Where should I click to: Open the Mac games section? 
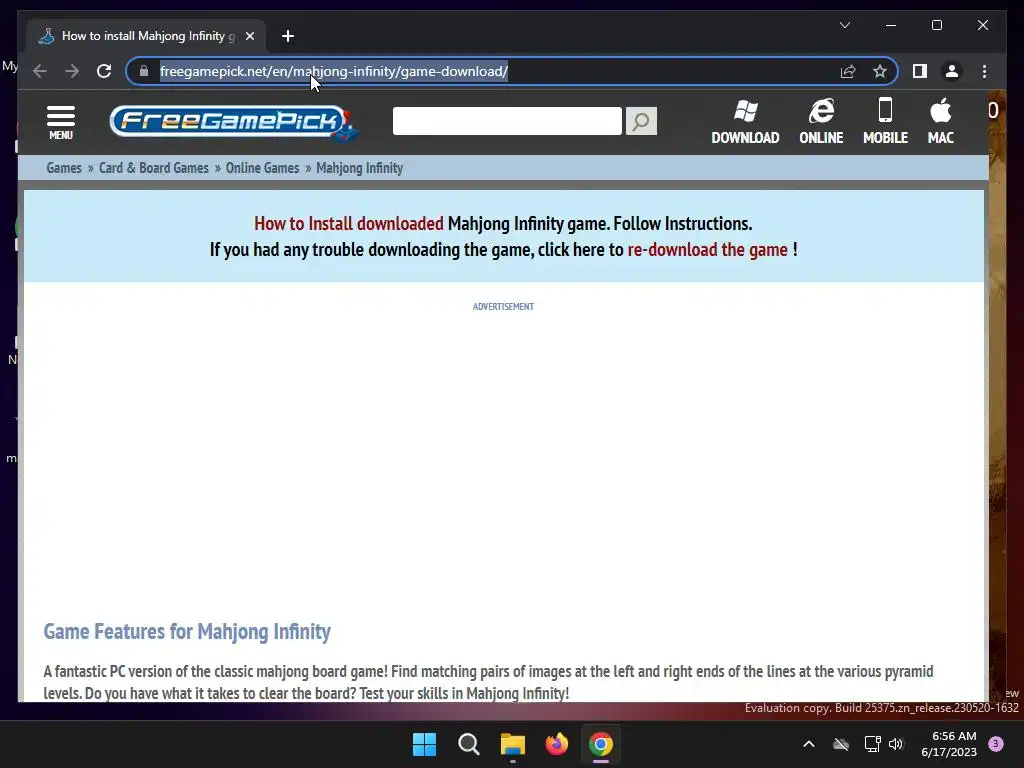point(940,122)
